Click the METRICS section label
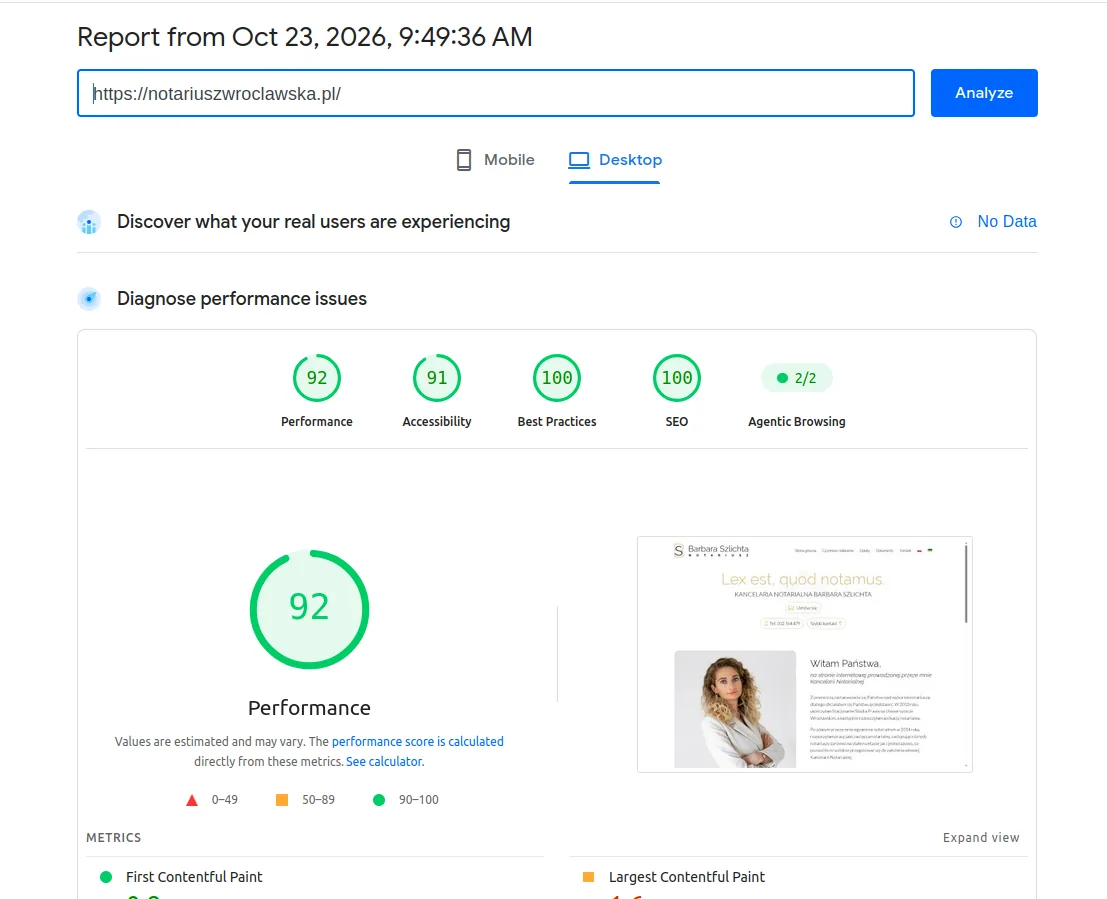This screenshot has width=1107, height=899. pyautogui.click(x=114, y=838)
